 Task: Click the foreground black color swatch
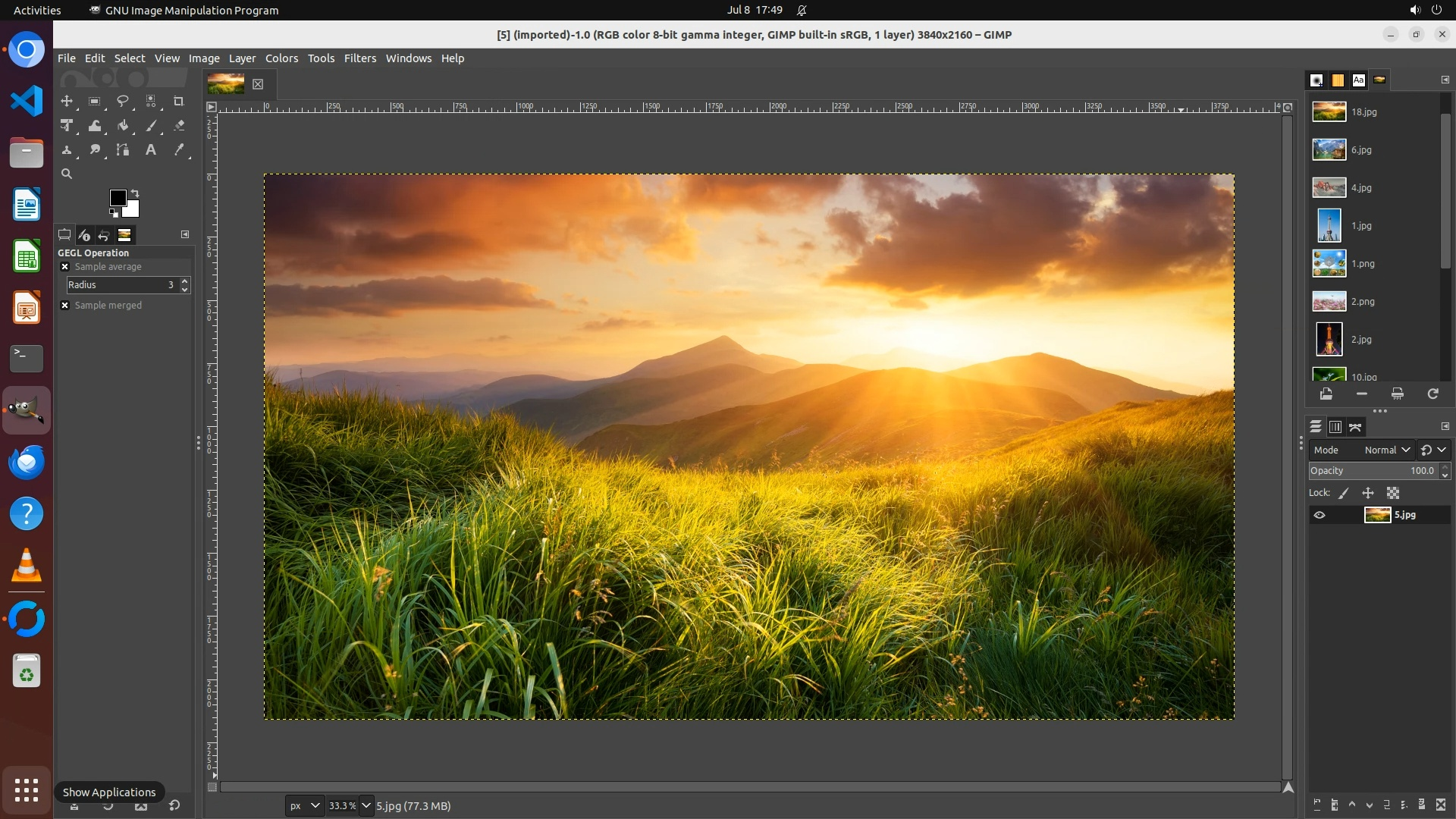[118, 198]
